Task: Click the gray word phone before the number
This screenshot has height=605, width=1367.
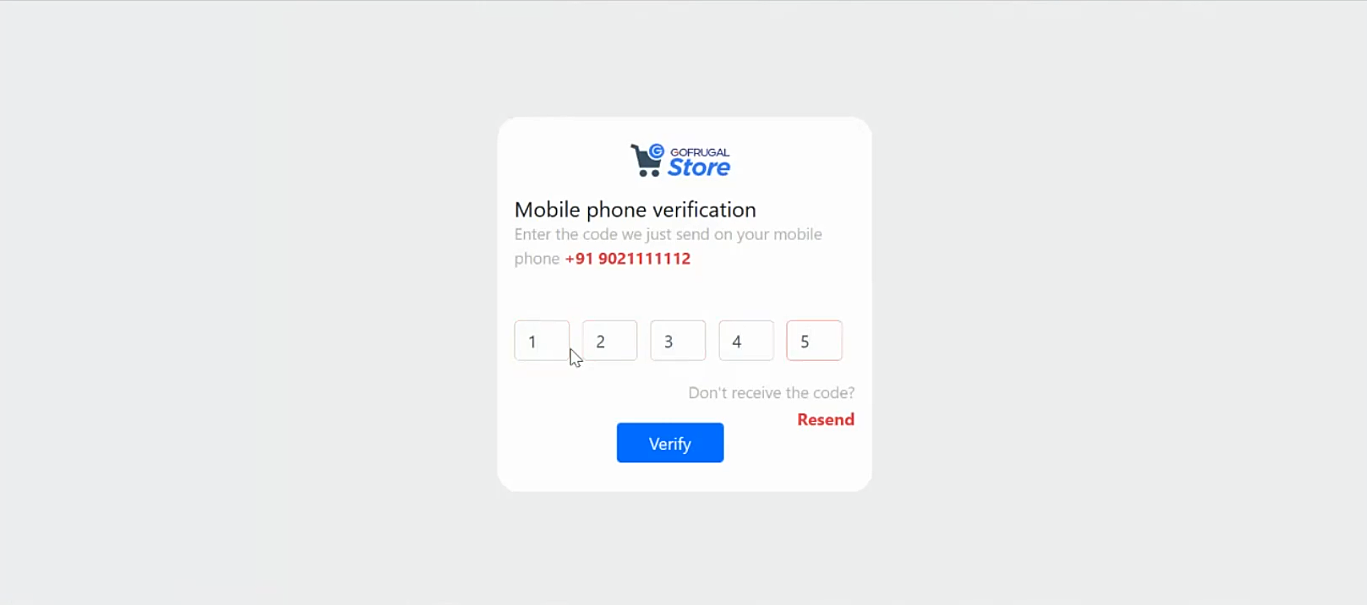Action: click(x=537, y=259)
